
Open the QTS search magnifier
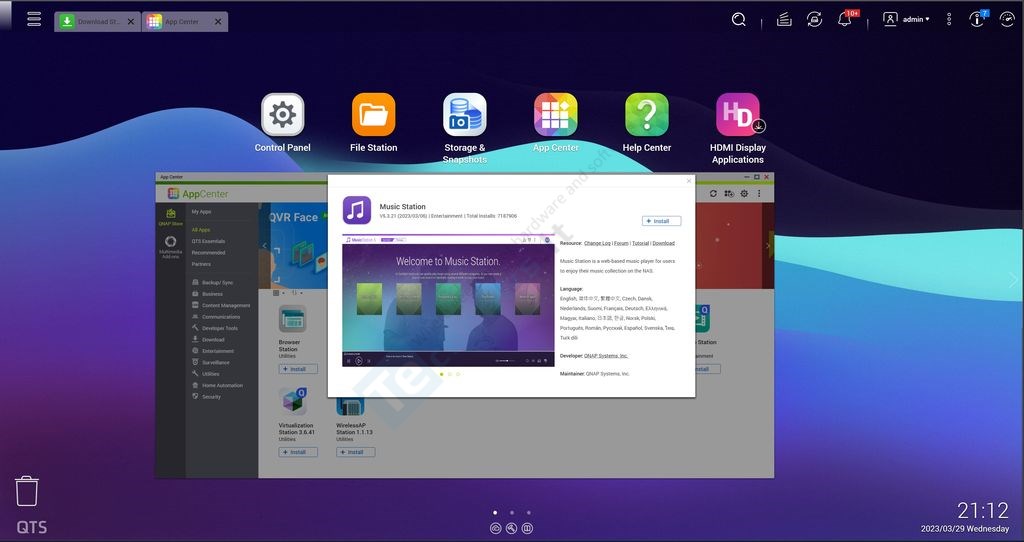(739, 20)
